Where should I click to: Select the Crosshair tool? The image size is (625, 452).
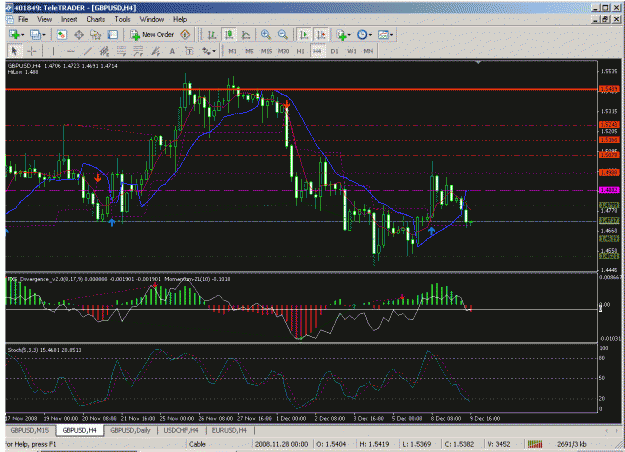pyautogui.click(x=31, y=51)
